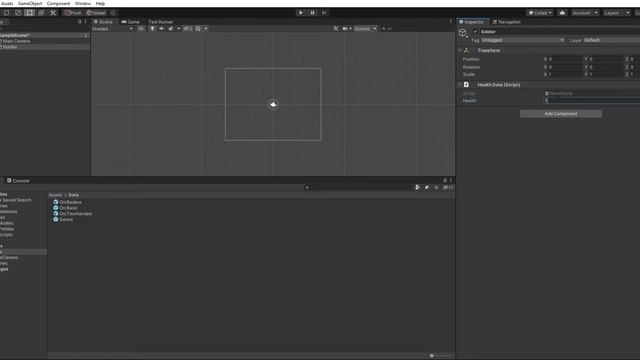Select OrcTwoHanded asset
This screenshot has height=360, width=640.
pos(72,213)
